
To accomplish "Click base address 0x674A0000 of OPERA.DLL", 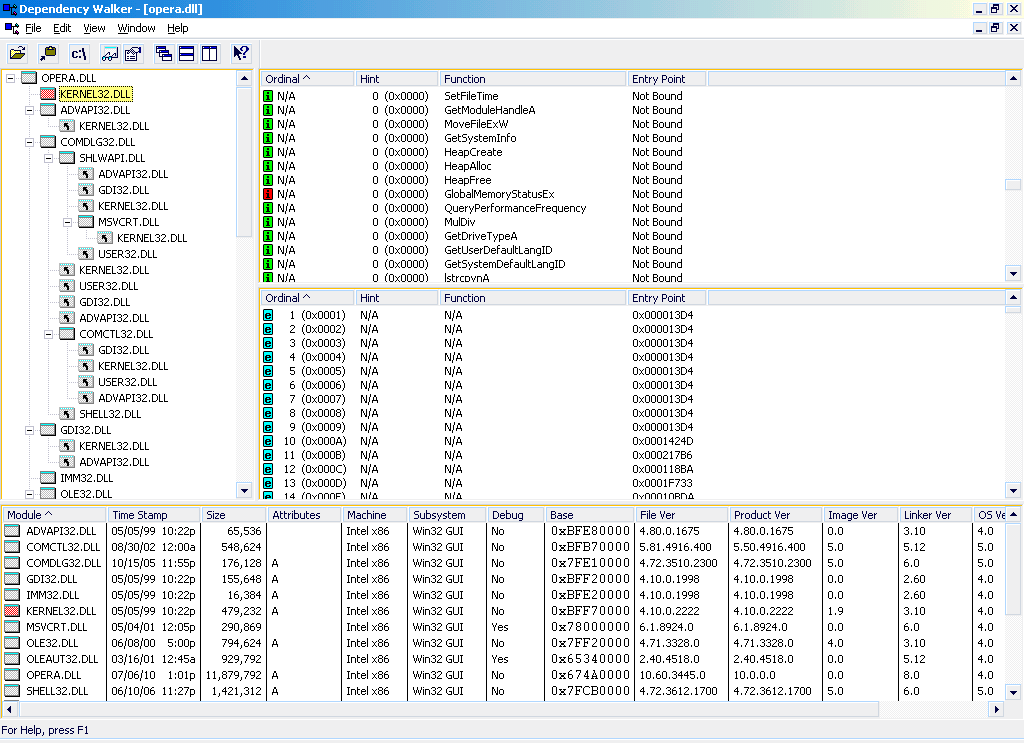I will tap(590, 675).
